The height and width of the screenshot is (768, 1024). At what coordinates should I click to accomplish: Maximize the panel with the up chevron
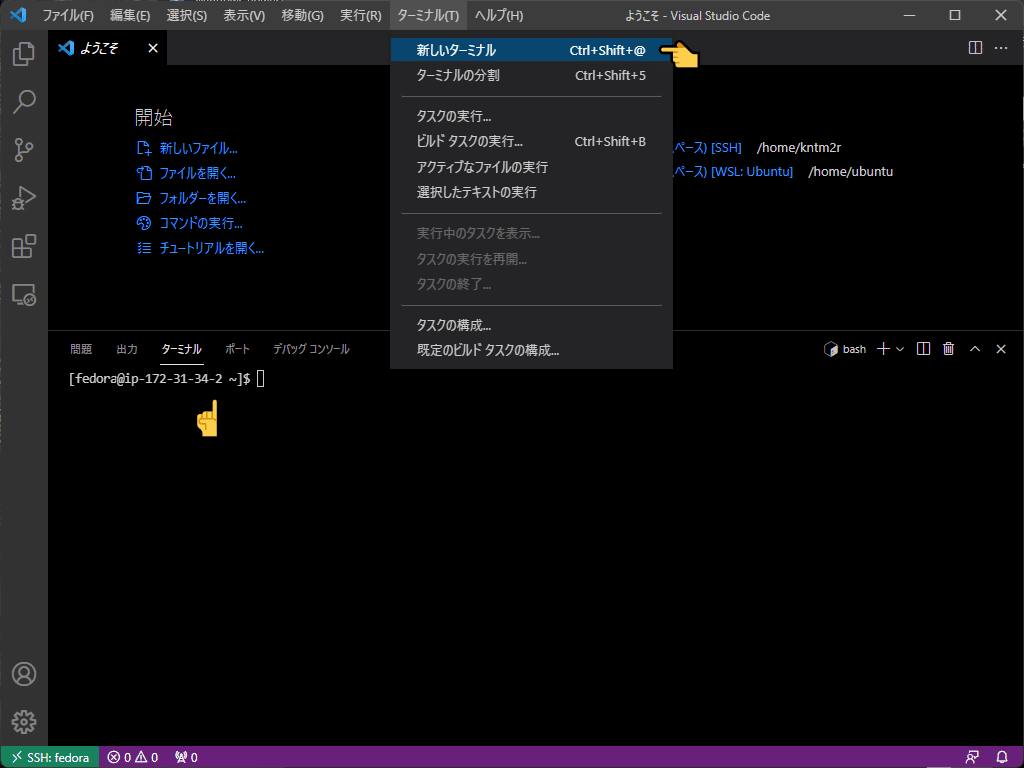point(975,349)
